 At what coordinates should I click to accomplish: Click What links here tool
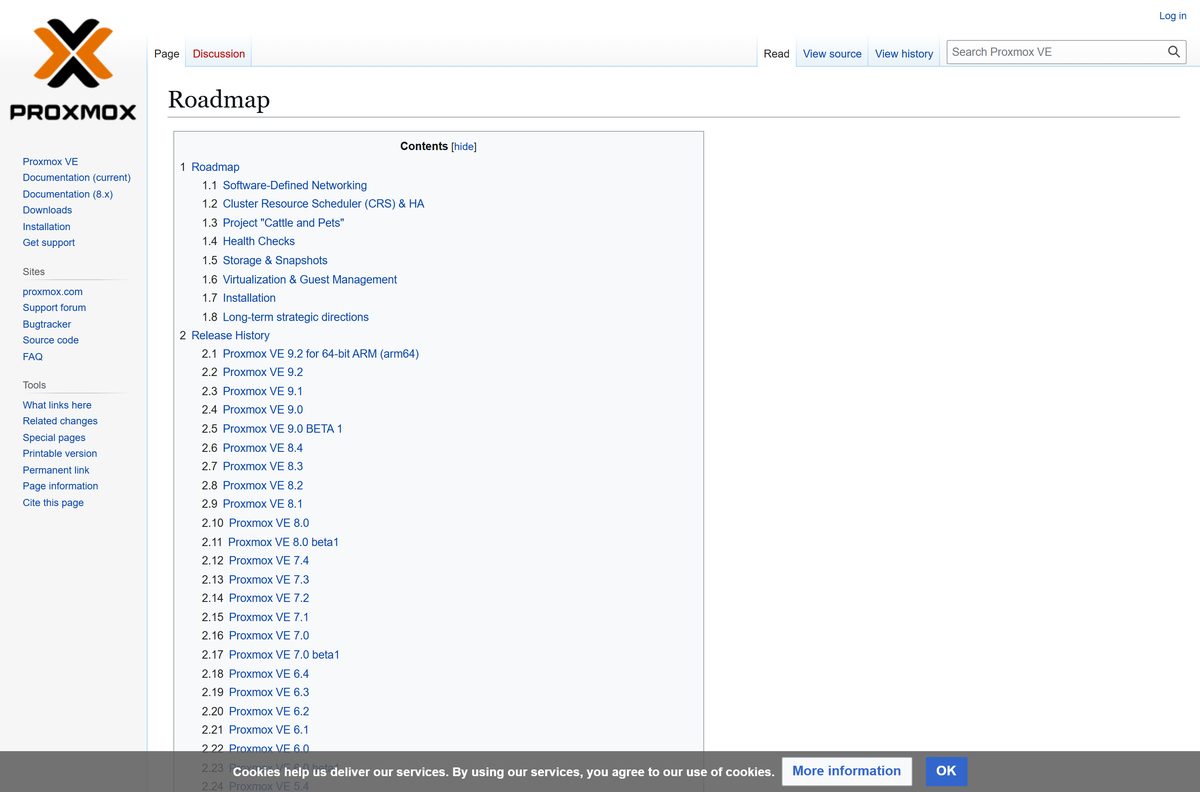click(57, 405)
